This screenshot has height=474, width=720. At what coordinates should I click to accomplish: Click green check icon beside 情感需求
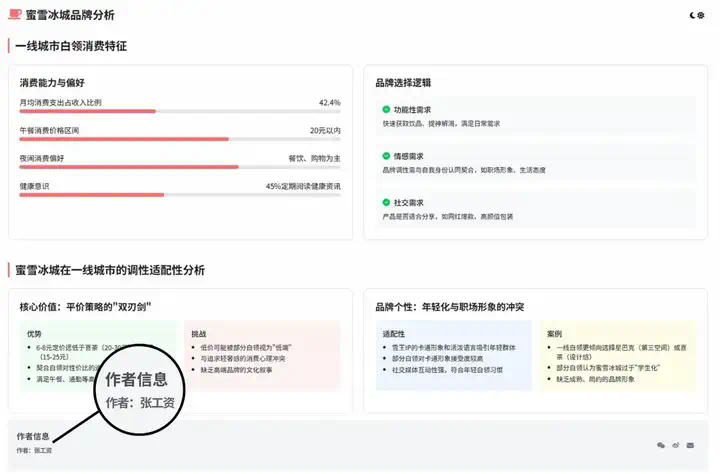[386, 156]
